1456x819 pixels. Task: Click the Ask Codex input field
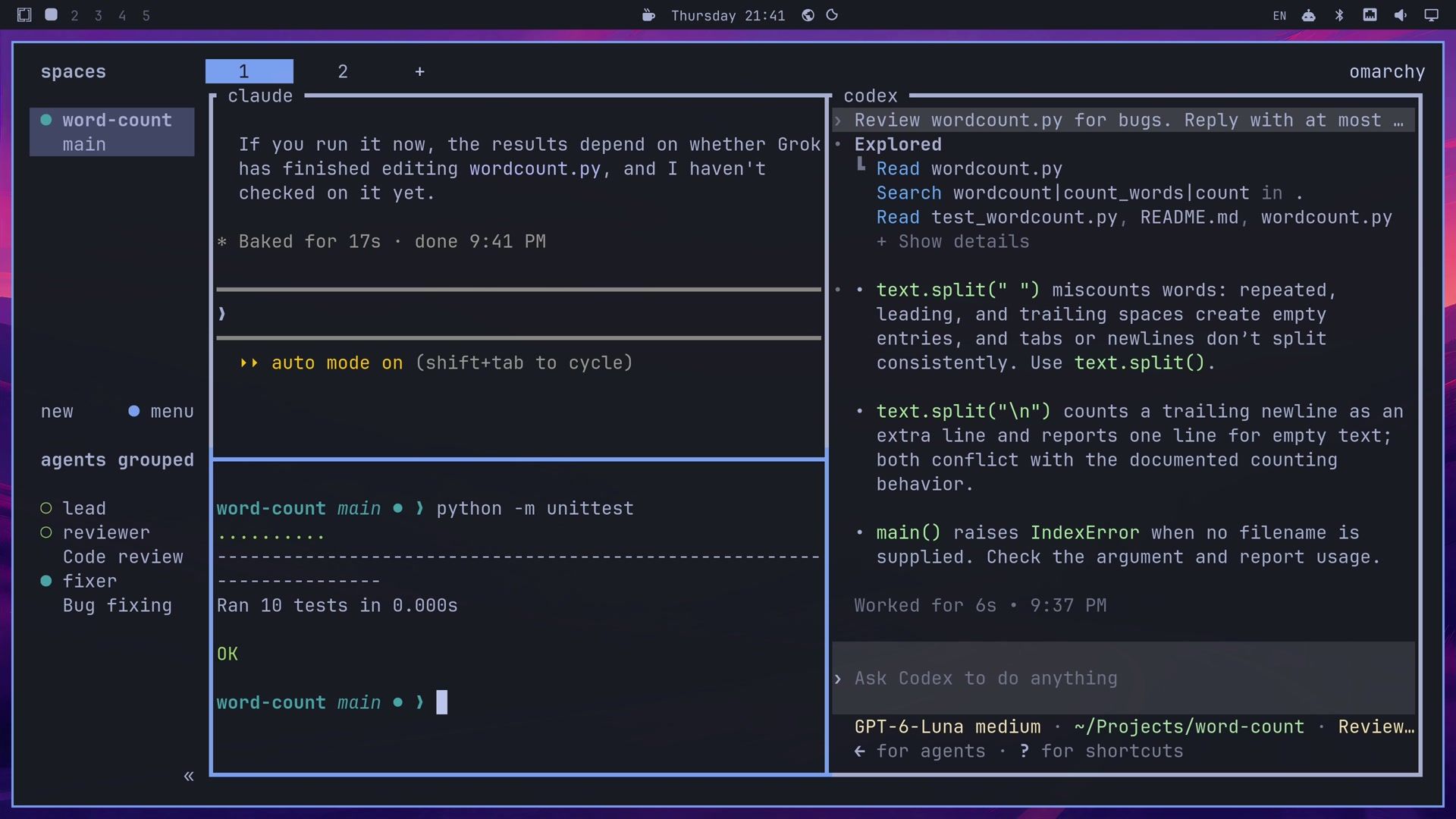pos(1123,678)
